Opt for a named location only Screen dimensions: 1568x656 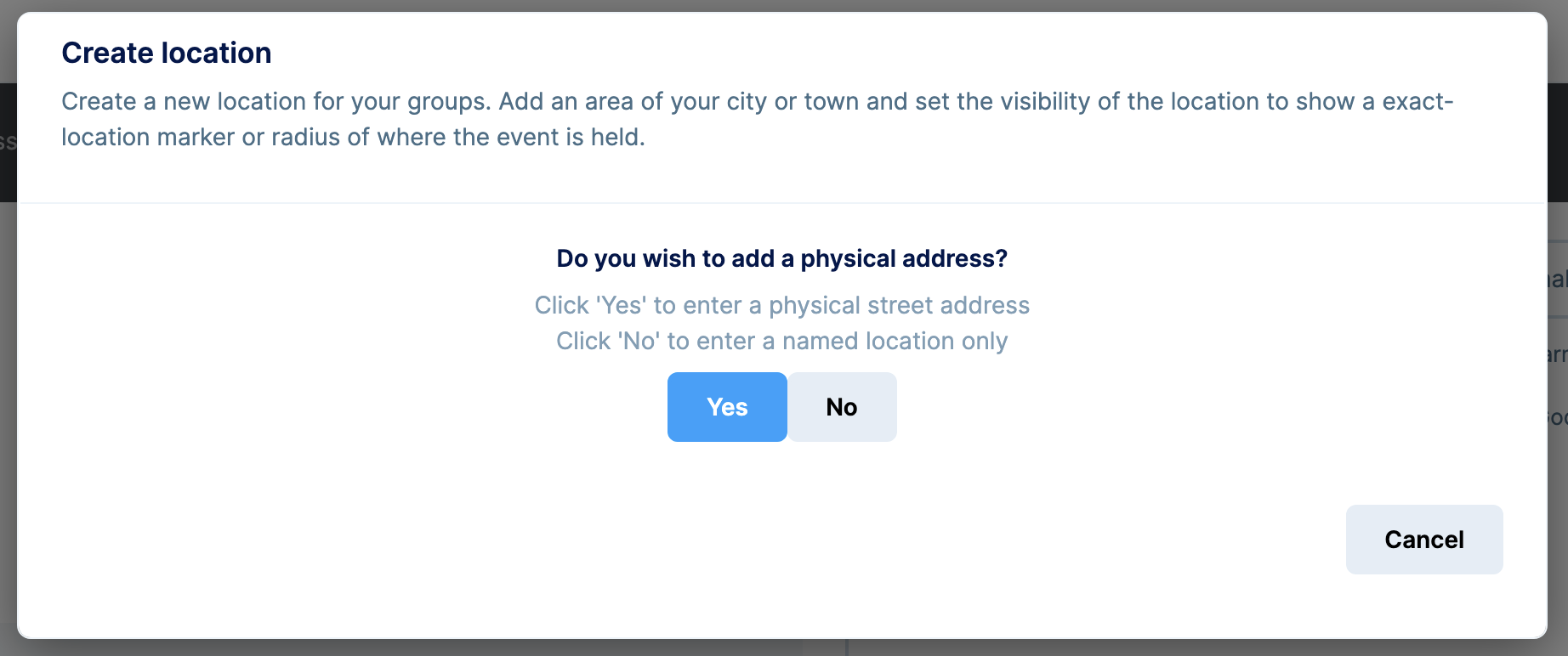842,407
